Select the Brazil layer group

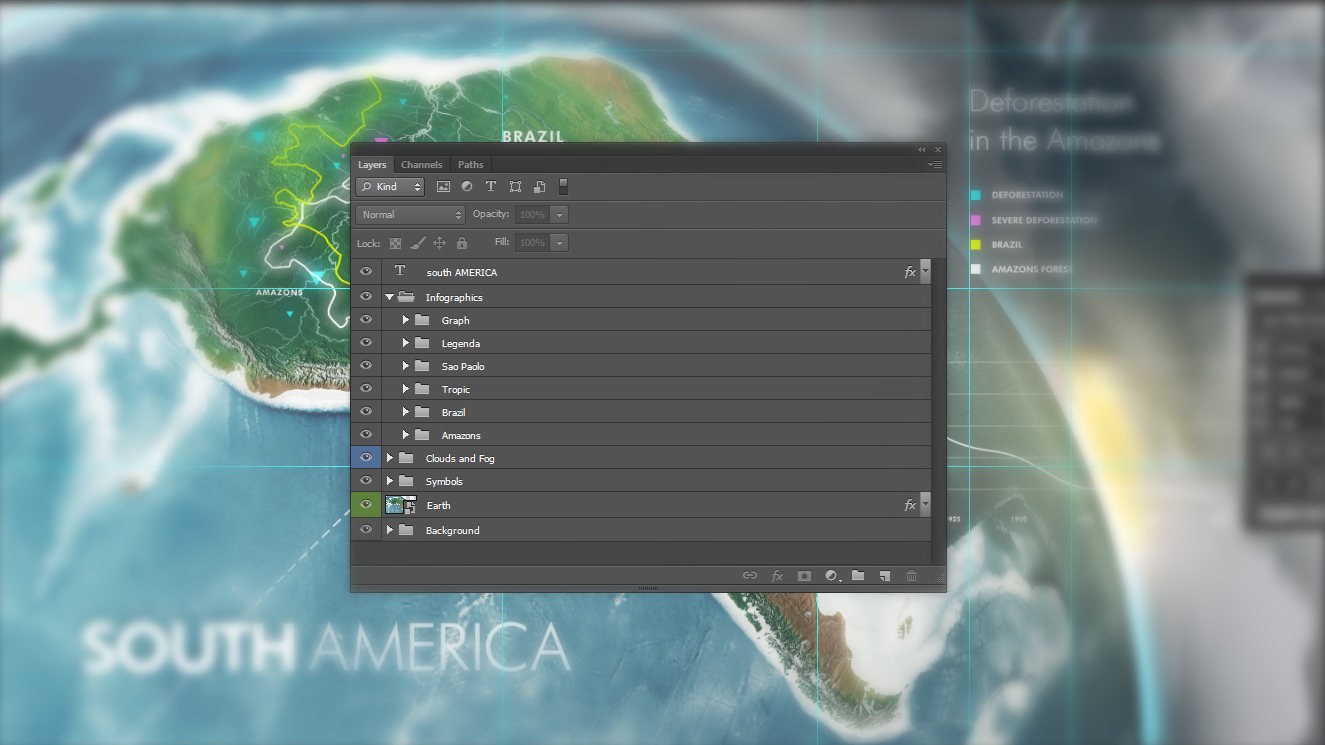(x=453, y=412)
